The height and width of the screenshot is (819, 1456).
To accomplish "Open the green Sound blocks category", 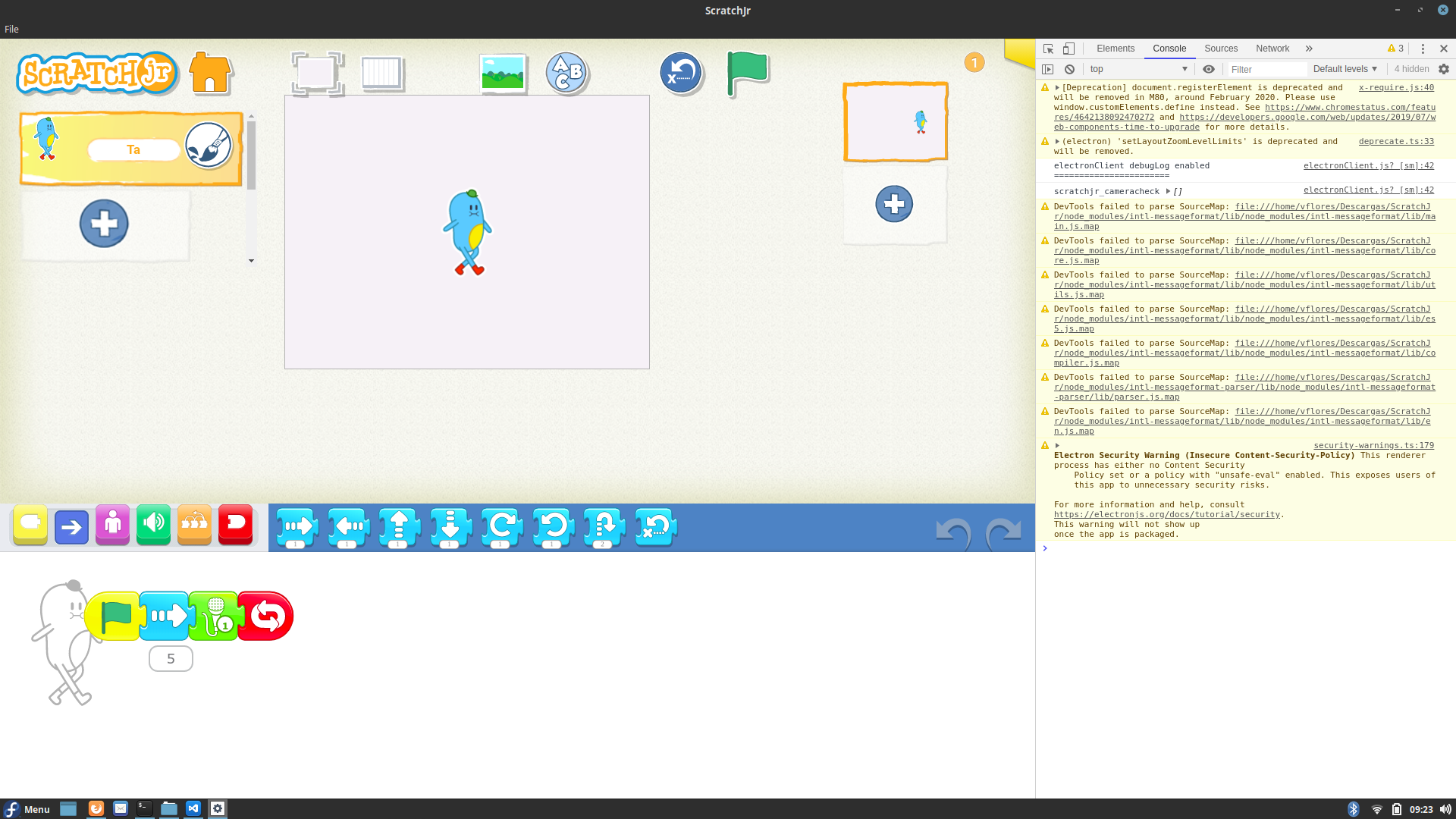I will [x=153, y=523].
